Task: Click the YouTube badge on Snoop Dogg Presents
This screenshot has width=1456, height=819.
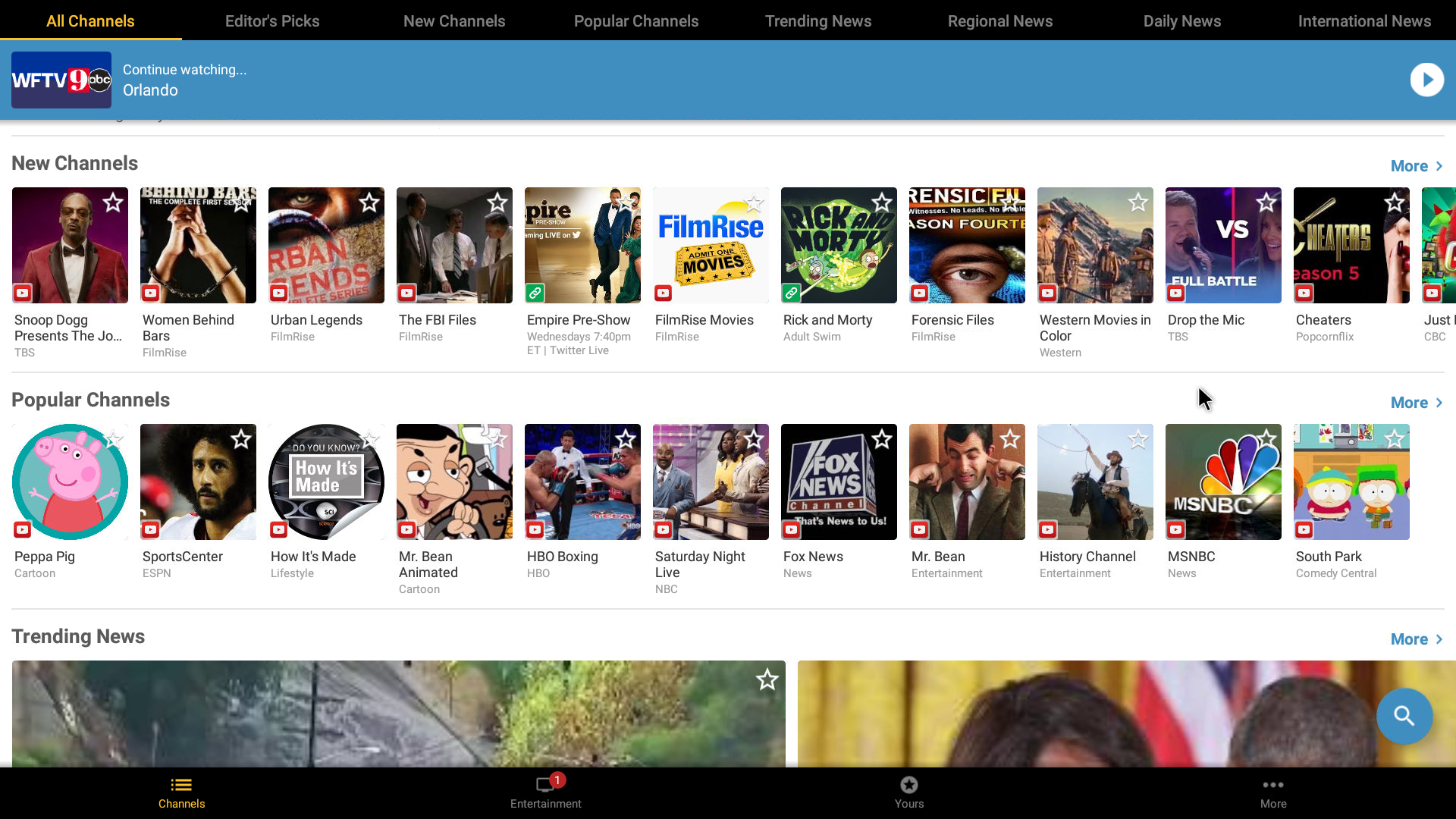Action: tap(23, 293)
